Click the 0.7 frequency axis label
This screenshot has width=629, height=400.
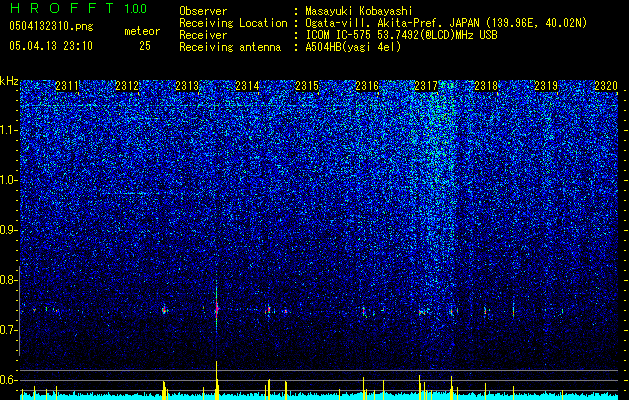tap(8, 330)
